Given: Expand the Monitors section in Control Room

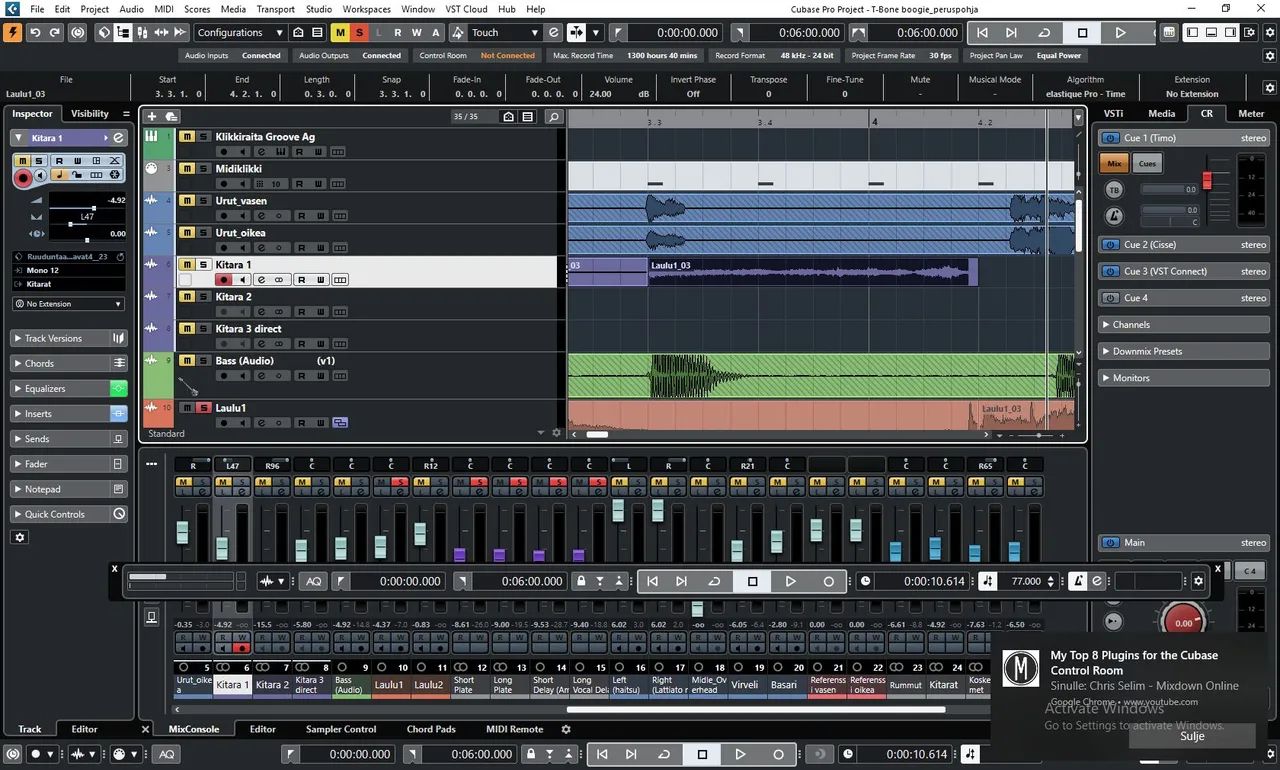Looking at the screenshot, I should click(x=1184, y=378).
